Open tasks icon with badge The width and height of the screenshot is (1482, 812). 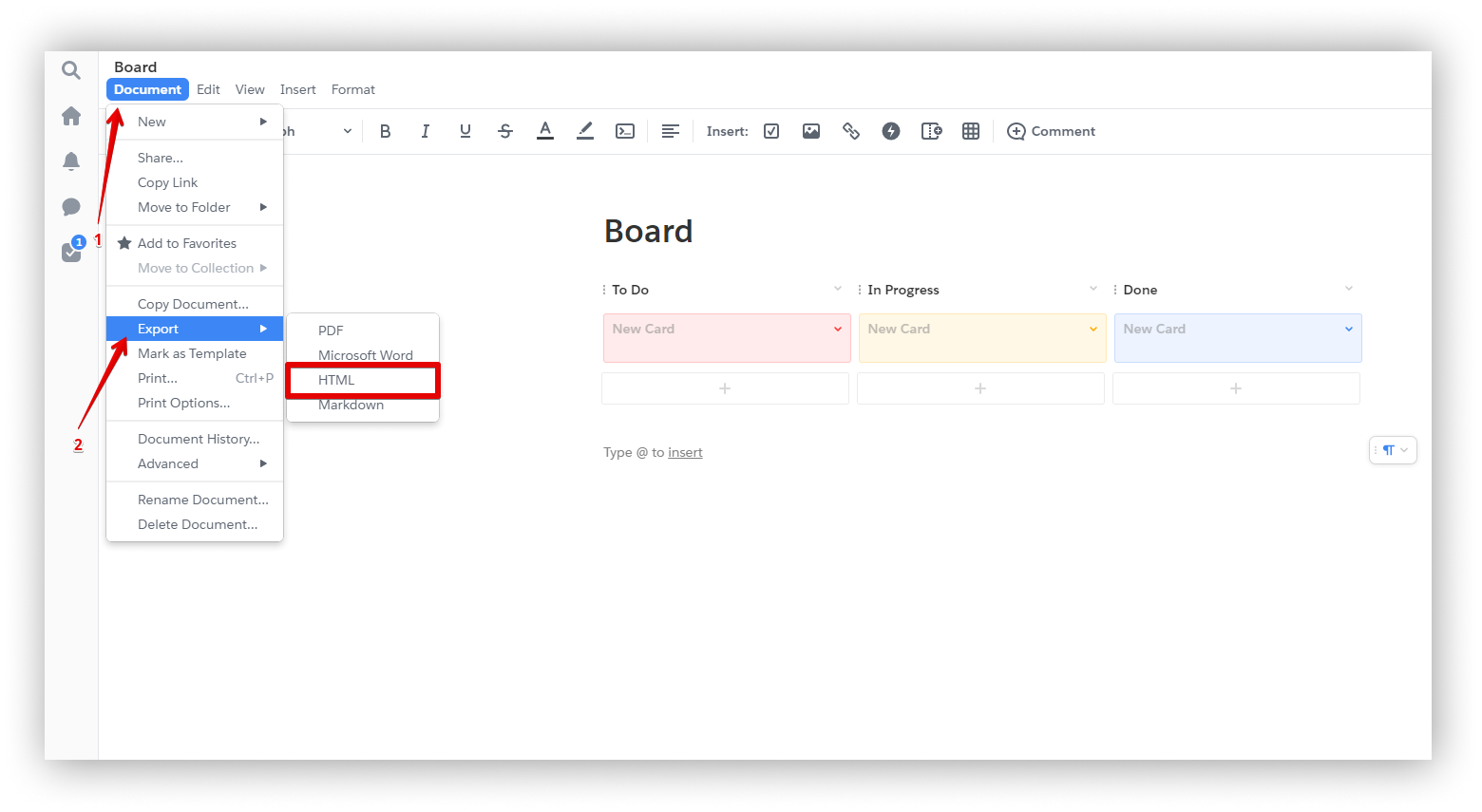click(72, 251)
